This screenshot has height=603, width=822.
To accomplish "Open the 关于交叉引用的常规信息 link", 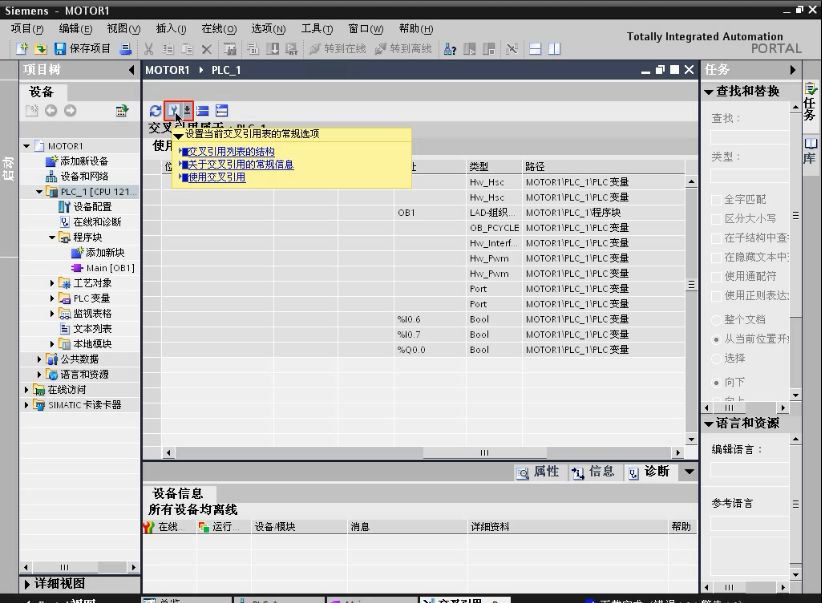I will (241, 164).
